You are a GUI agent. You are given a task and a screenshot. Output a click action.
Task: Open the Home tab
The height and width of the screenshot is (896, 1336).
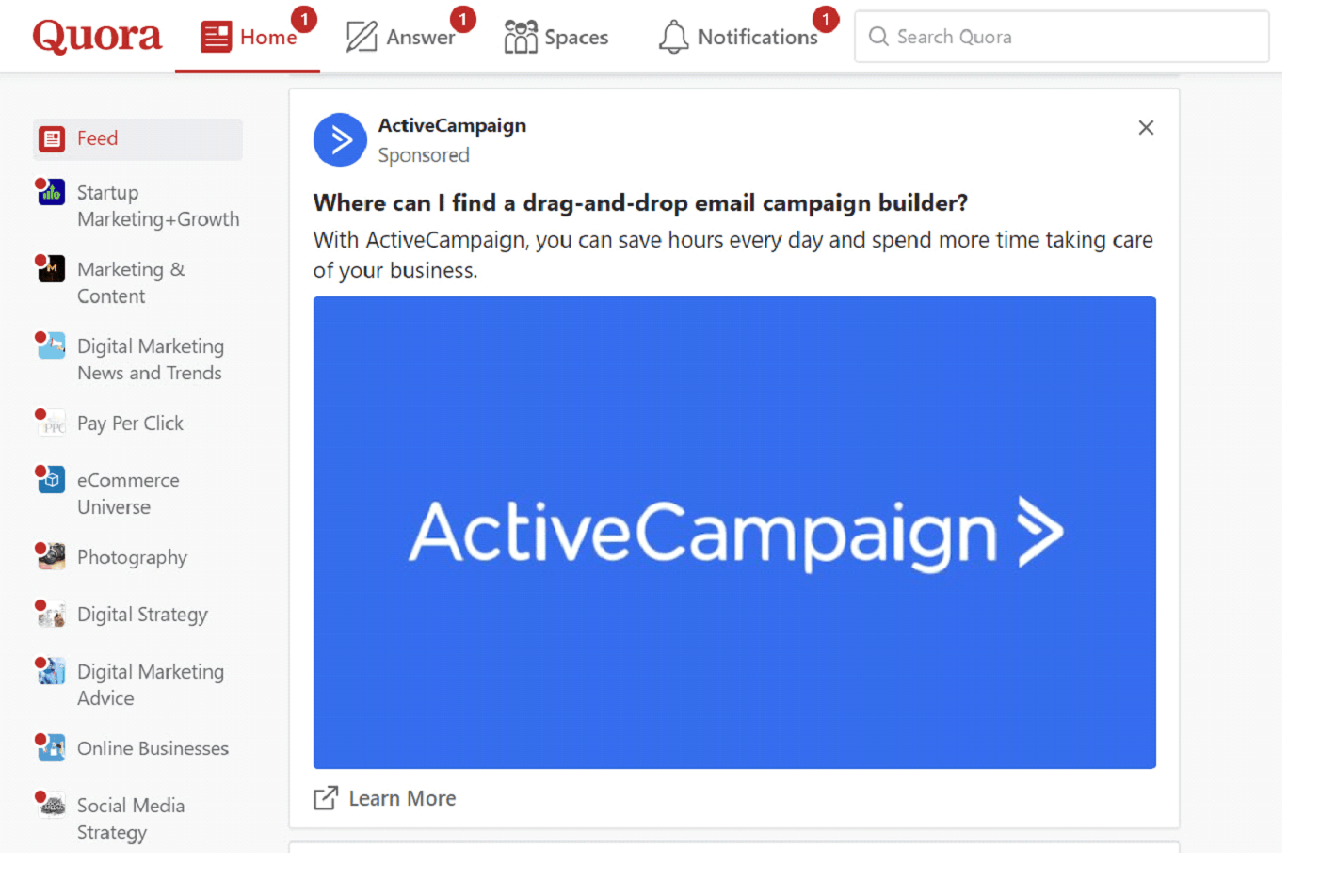click(248, 37)
